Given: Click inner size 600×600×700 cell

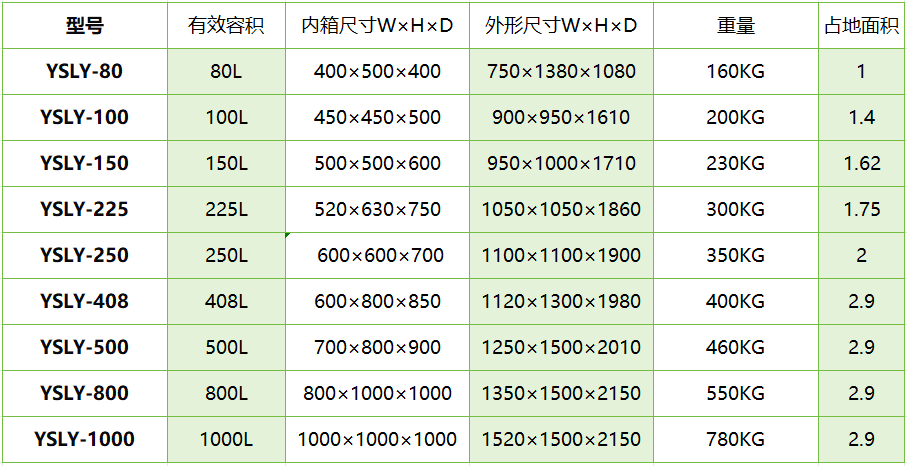Looking at the screenshot, I should pyautogui.click(x=377, y=256).
